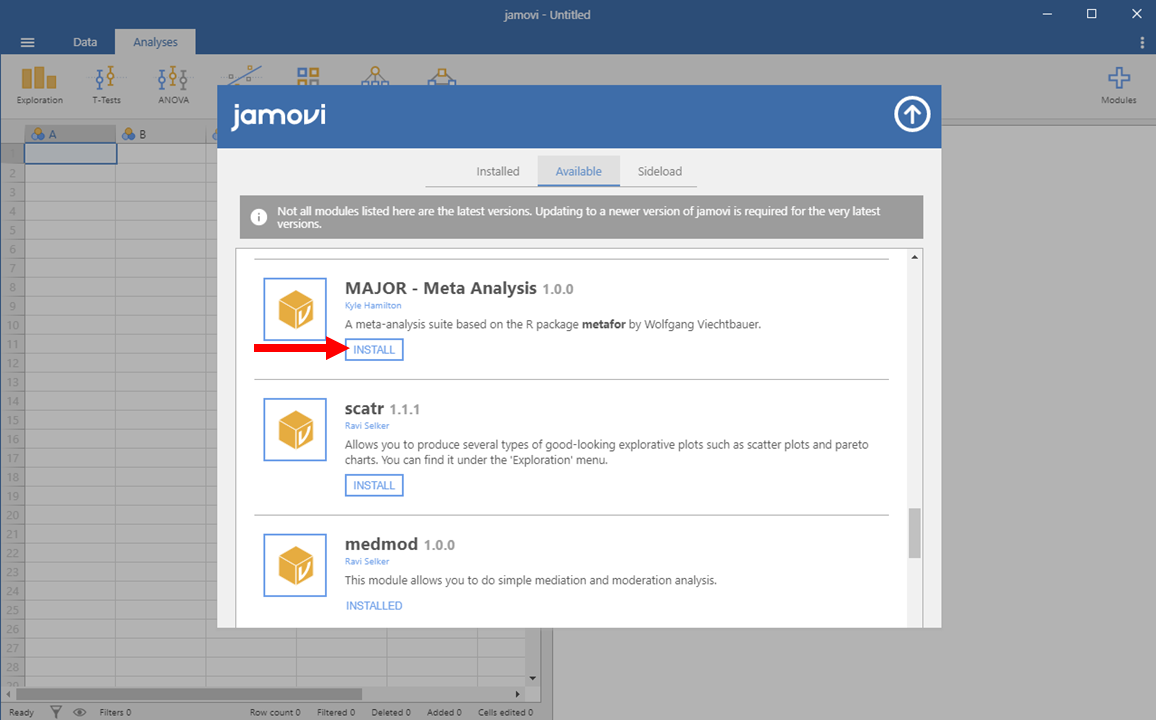Select column A header in spreadsheet
Screen dimensions: 1156x720
pyautogui.click(x=70, y=134)
